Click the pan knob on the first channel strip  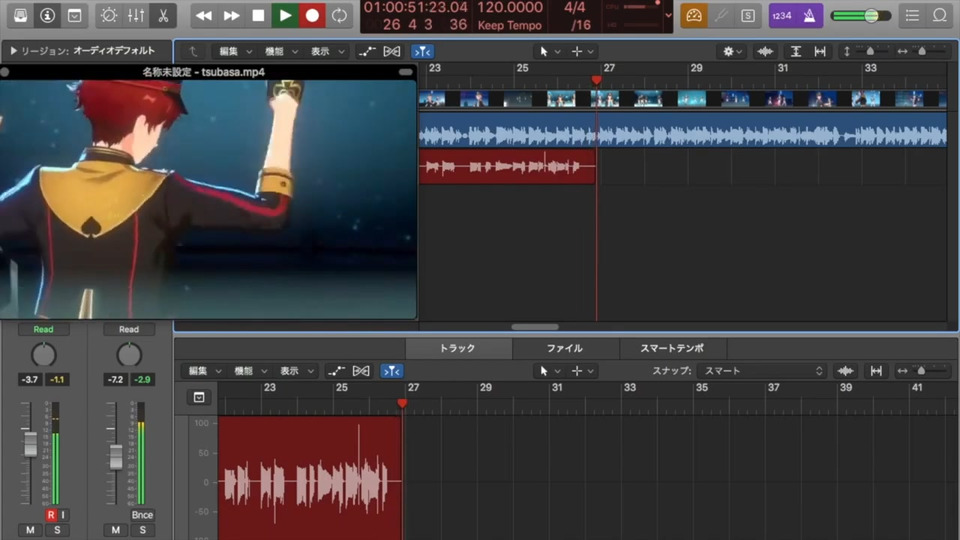point(43,354)
